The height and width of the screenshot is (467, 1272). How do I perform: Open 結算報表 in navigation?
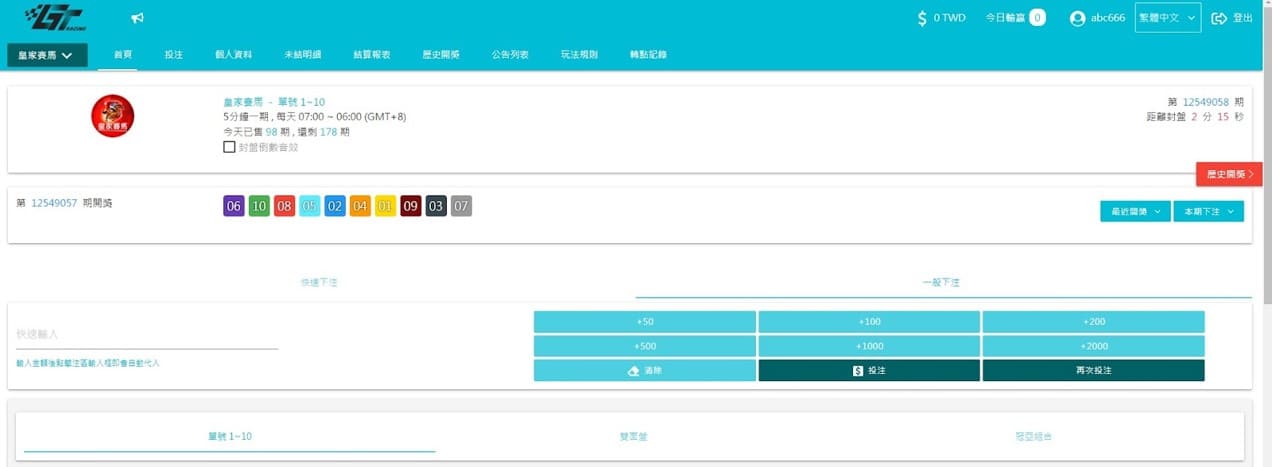click(372, 55)
